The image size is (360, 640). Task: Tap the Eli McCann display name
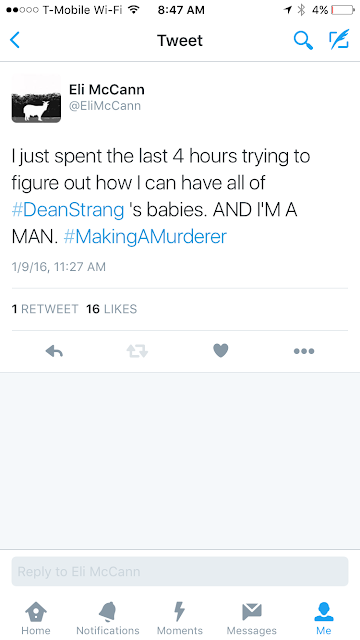(107, 89)
